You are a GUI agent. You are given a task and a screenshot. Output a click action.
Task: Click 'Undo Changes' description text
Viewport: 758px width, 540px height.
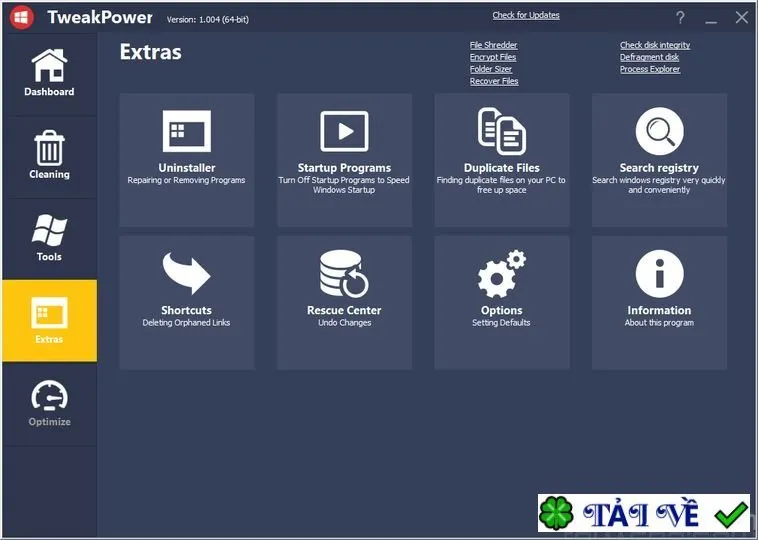pos(344,322)
